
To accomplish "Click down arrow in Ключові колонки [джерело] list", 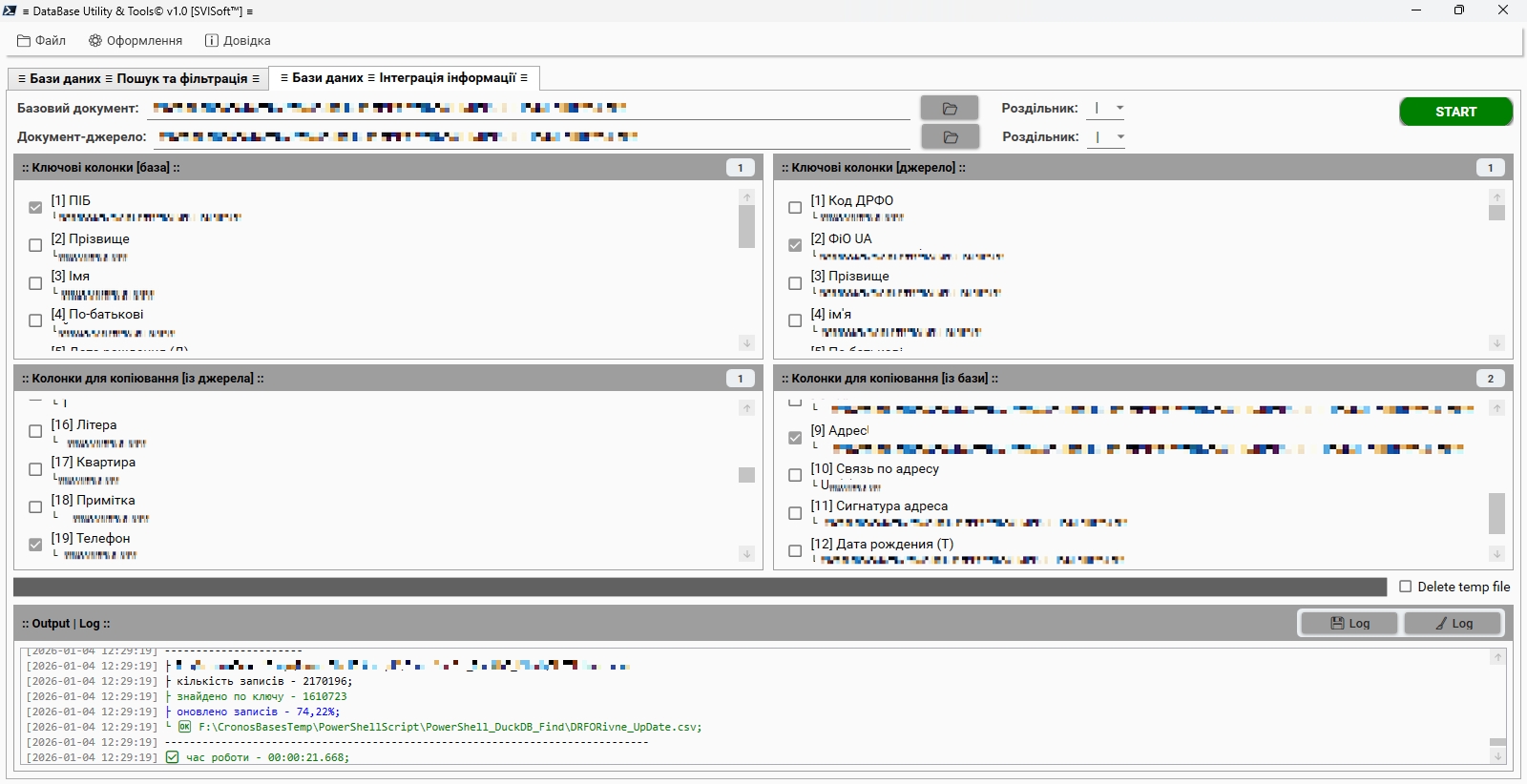I will [x=1496, y=342].
